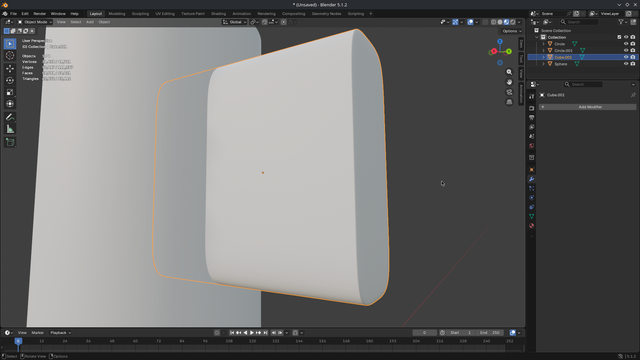
Task: Hide Cube.001 object with eye icon
Action: [626, 57]
